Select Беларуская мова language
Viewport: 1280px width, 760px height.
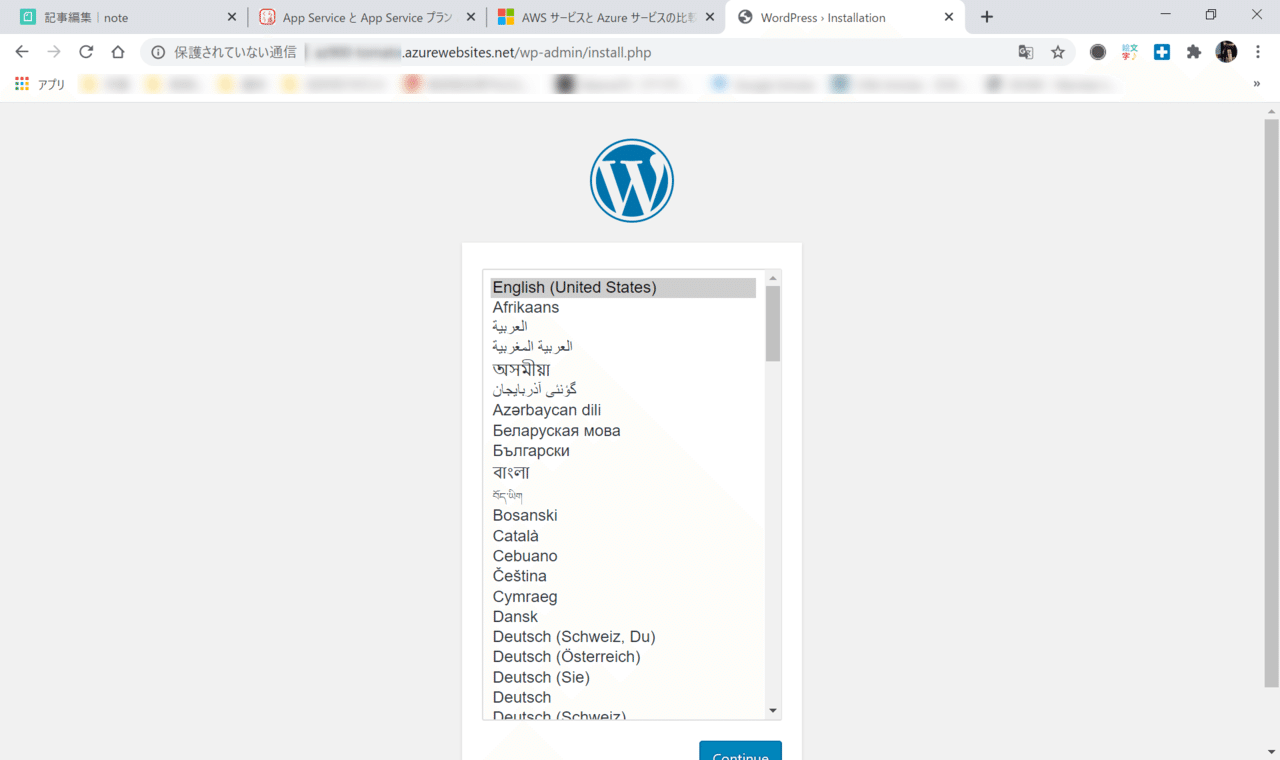pyautogui.click(x=623, y=431)
